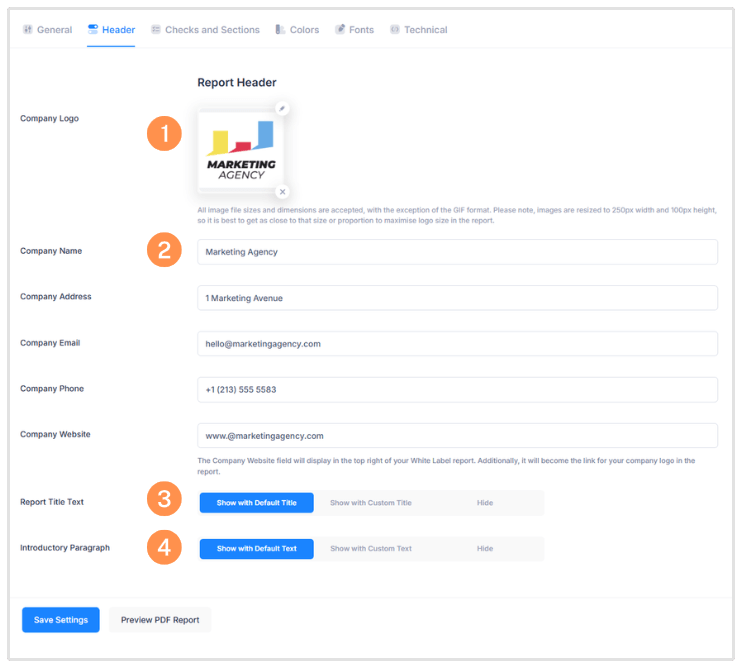Click the Marketing Agency logo thumbnail

(x=240, y=150)
